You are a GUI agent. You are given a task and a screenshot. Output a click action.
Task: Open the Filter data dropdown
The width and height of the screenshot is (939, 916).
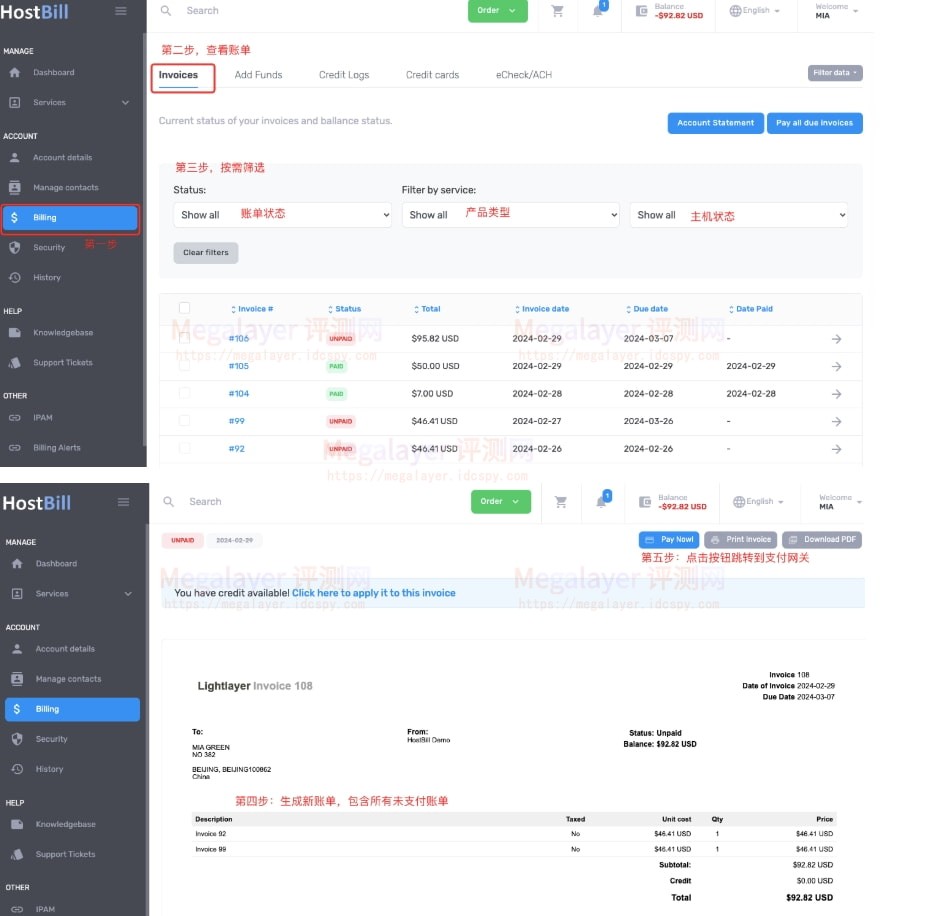point(834,73)
